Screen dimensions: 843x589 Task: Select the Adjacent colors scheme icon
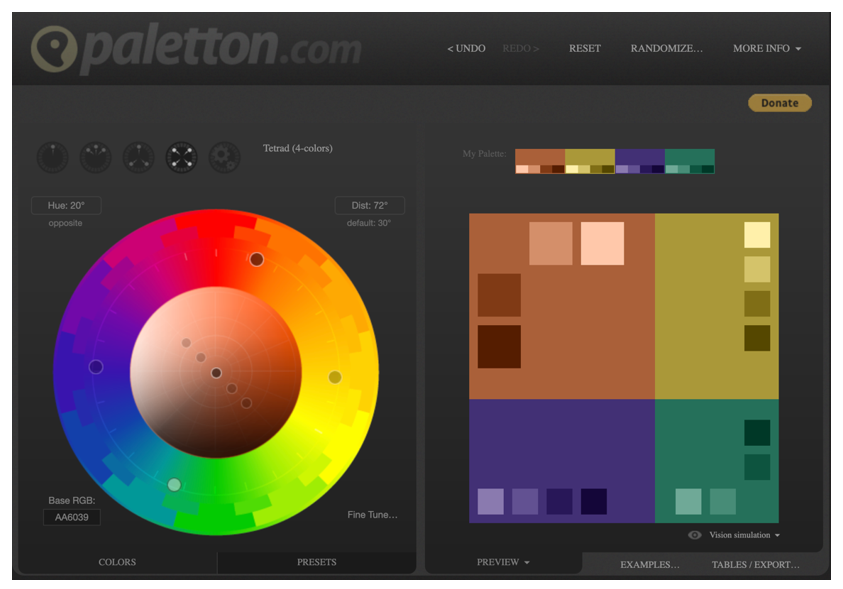click(95, 158)
